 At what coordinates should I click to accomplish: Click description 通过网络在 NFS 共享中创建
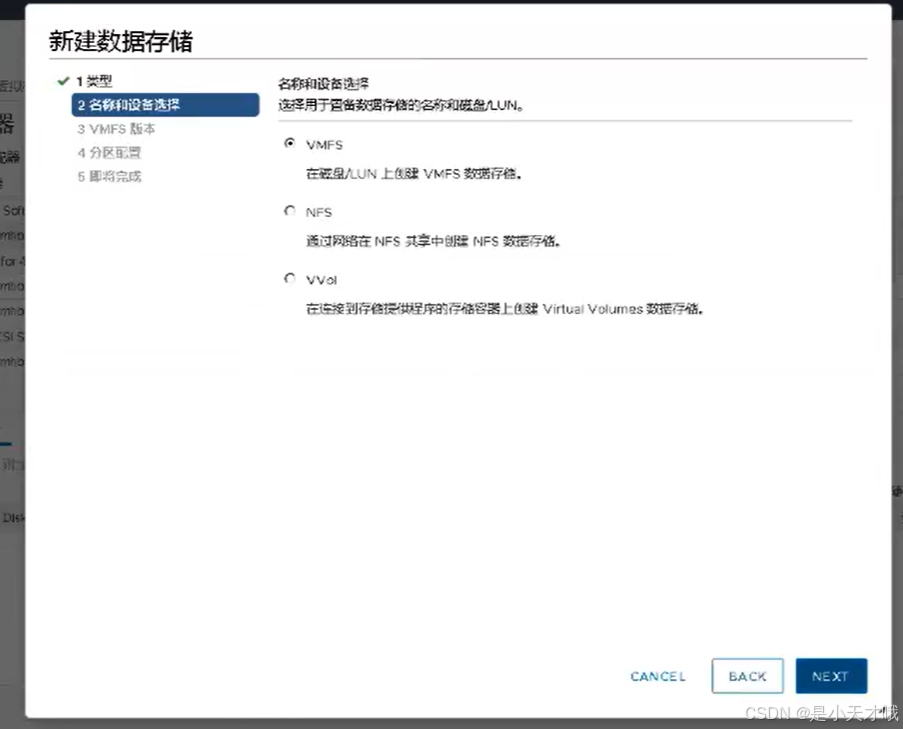click(x=433, y=241)
